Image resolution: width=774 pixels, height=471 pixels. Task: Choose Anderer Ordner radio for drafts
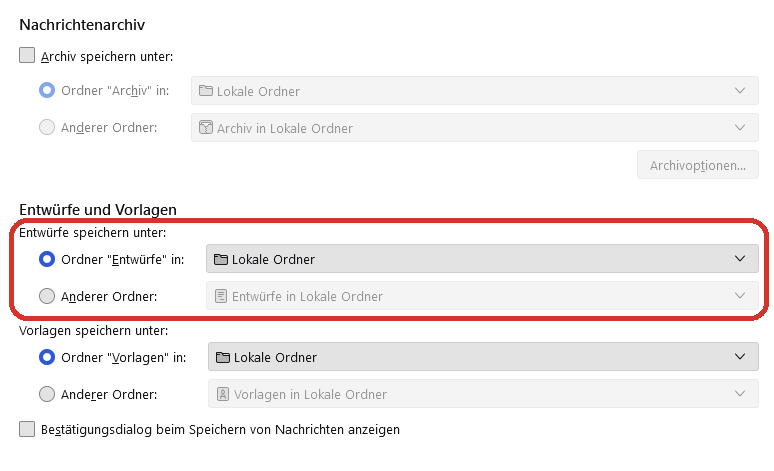47,296
